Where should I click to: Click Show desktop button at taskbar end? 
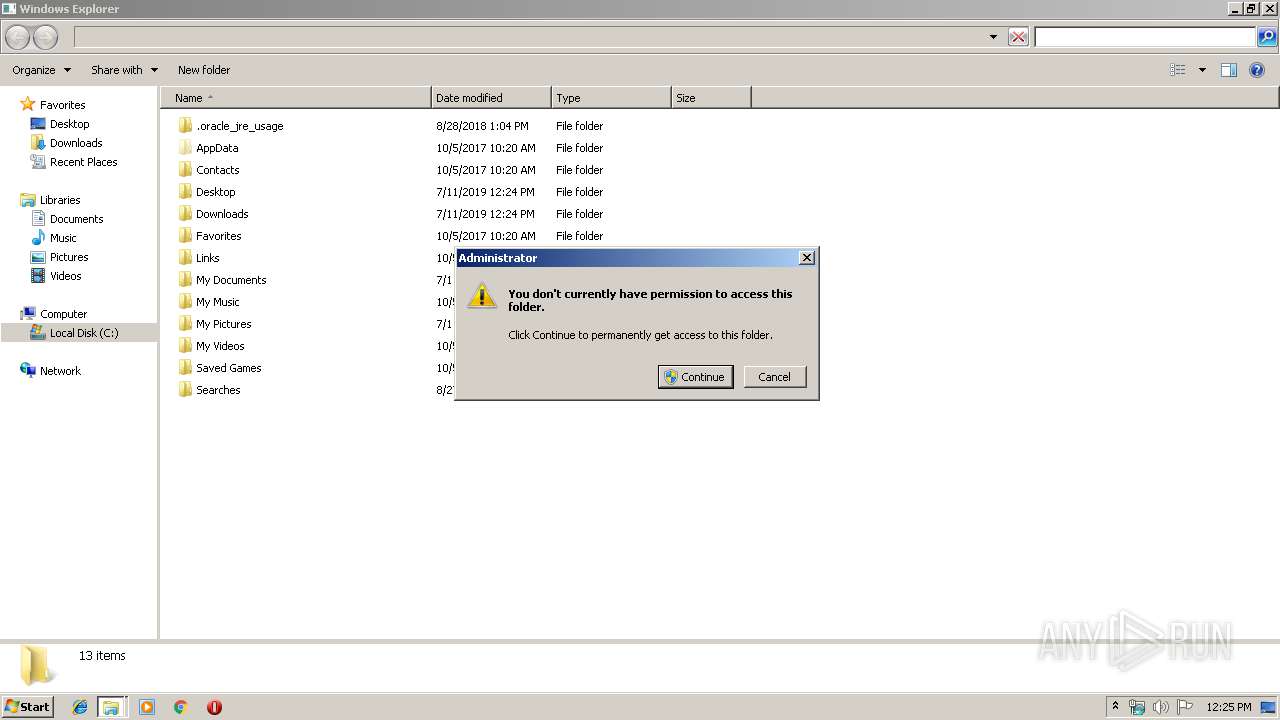(1268, 707)
